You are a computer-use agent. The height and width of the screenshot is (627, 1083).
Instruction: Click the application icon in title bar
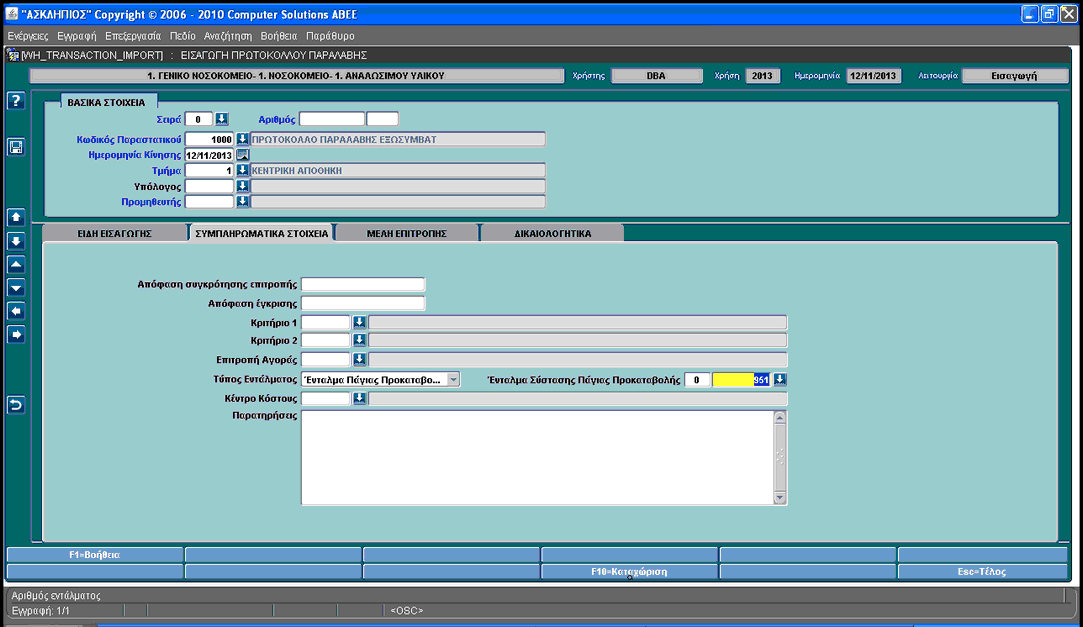point(12,14)
